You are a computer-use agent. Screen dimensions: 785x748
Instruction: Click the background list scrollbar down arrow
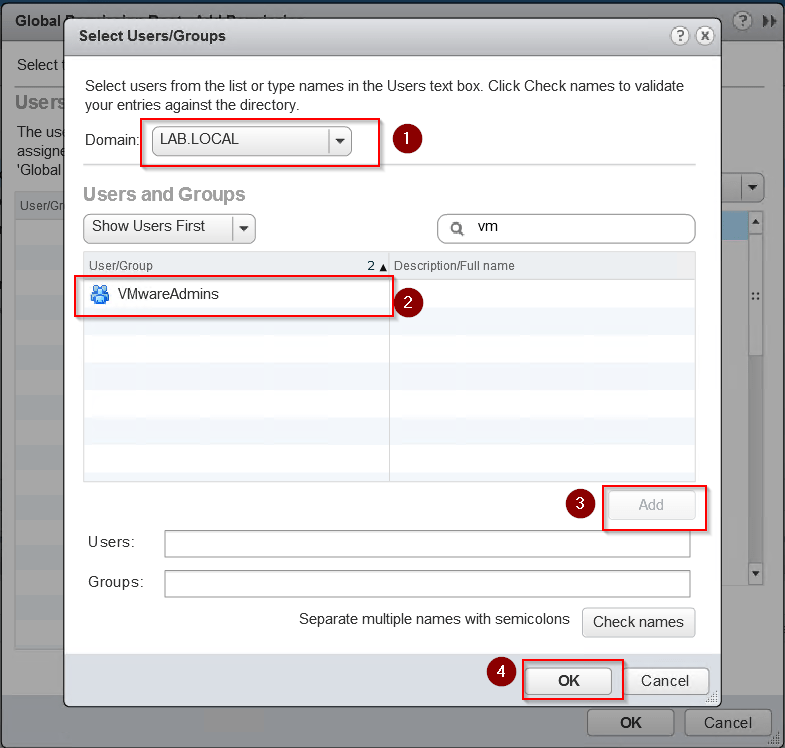coord(756,574)
